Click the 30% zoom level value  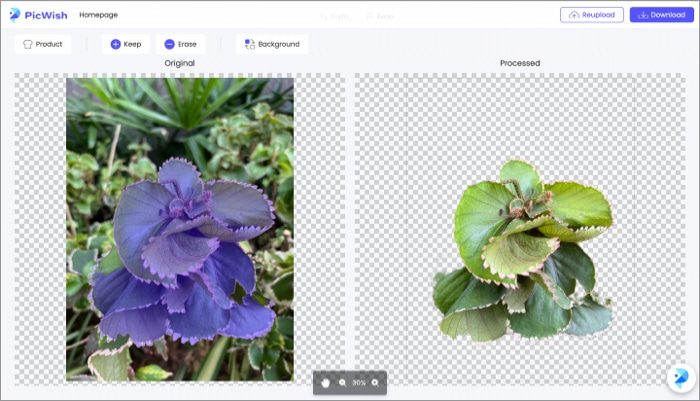tap(358, 382)
